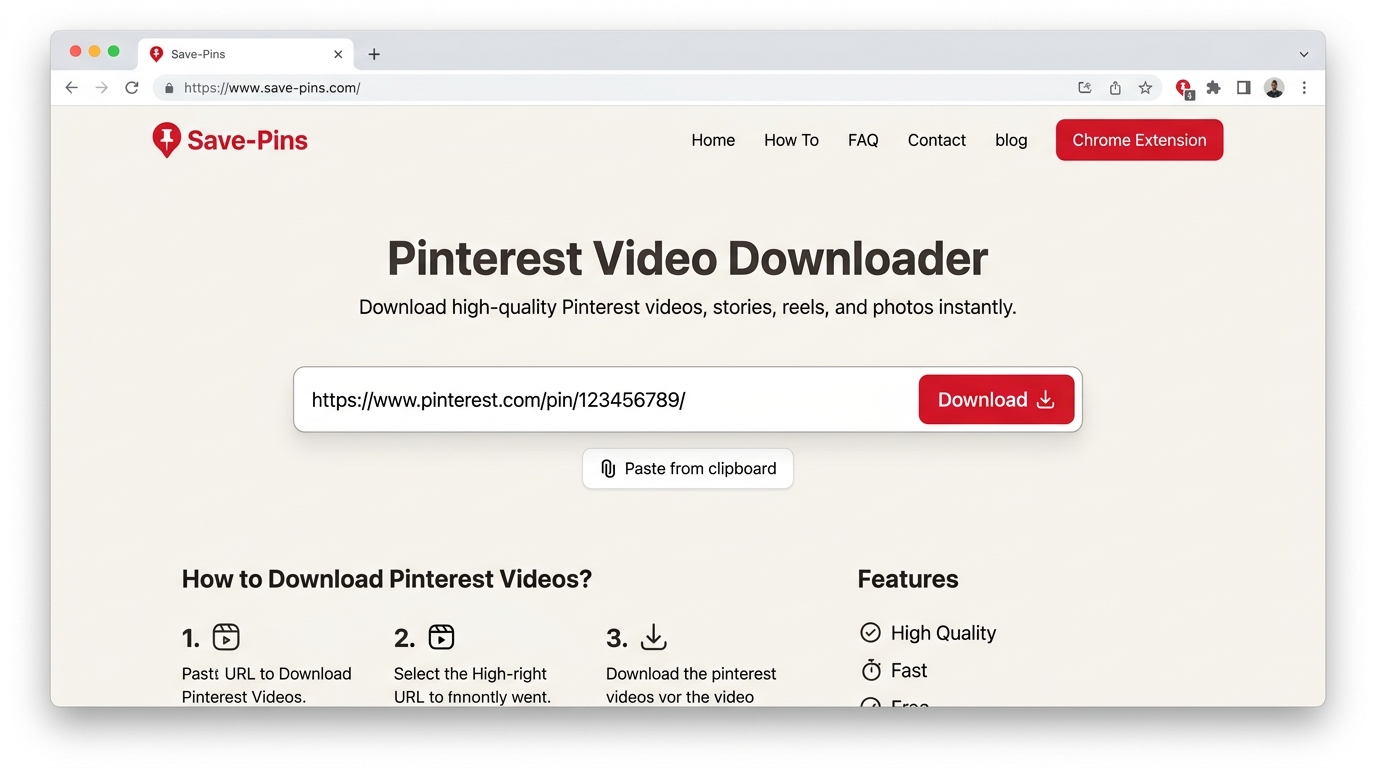The height and width of the screenshot is (768, 1376).
Task: Open the FAQ nav link
Action: coord(863,140)
